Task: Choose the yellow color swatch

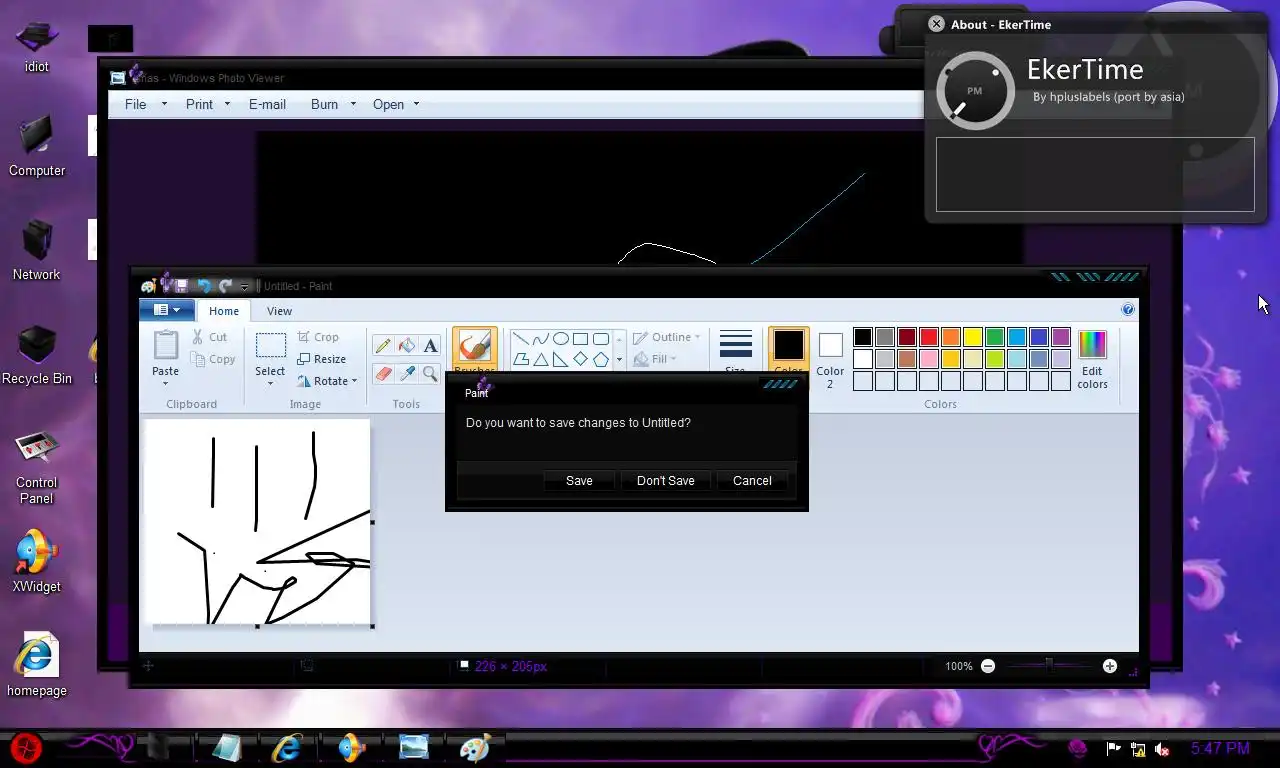Action: (x=973, y=337)
